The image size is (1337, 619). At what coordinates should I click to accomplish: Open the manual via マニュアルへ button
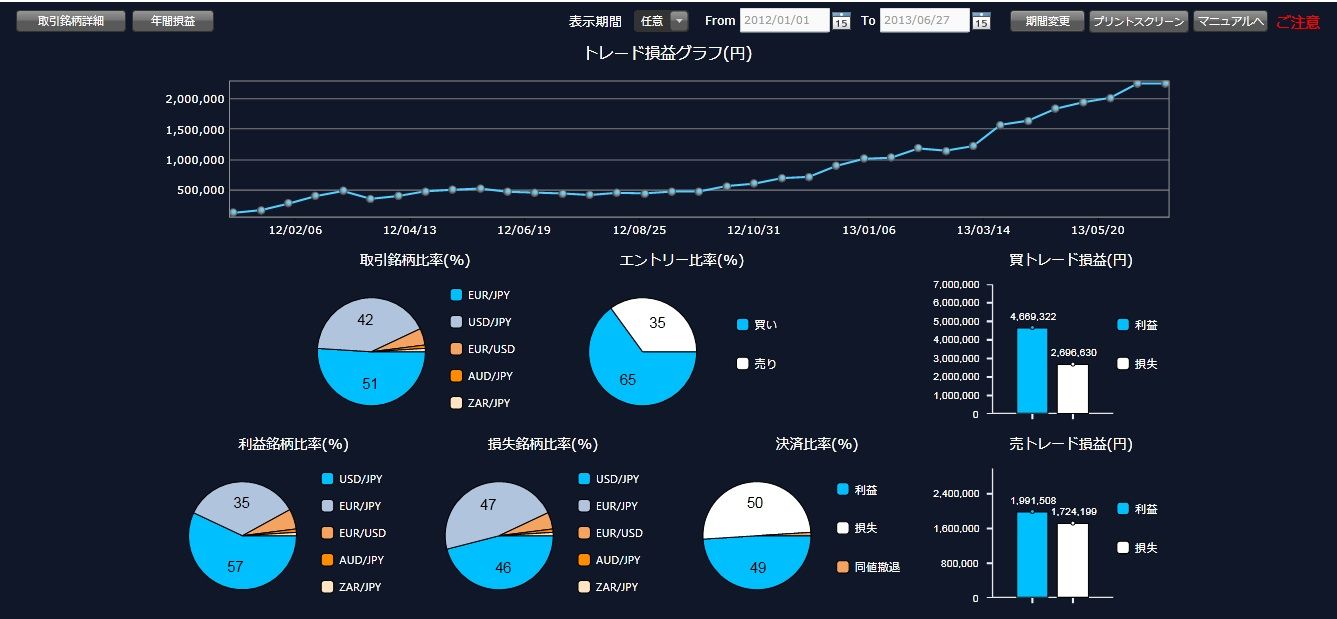(x=1230, y=21)
